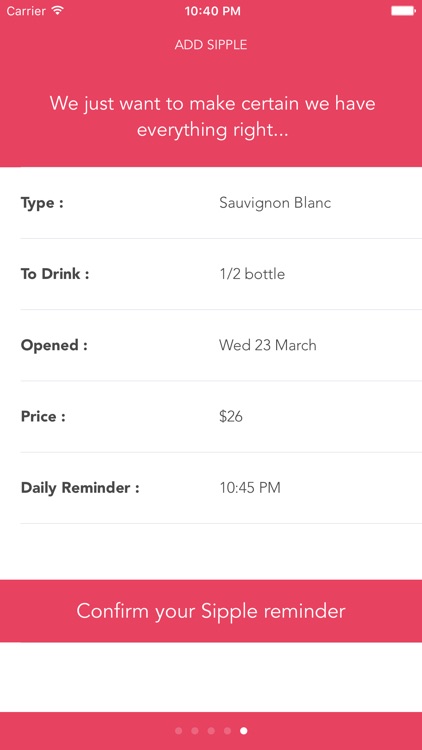Select the Daily Reminder row label
Image resolution: width=422 pixels, height=750 pixels.
[x=80, y=488]
